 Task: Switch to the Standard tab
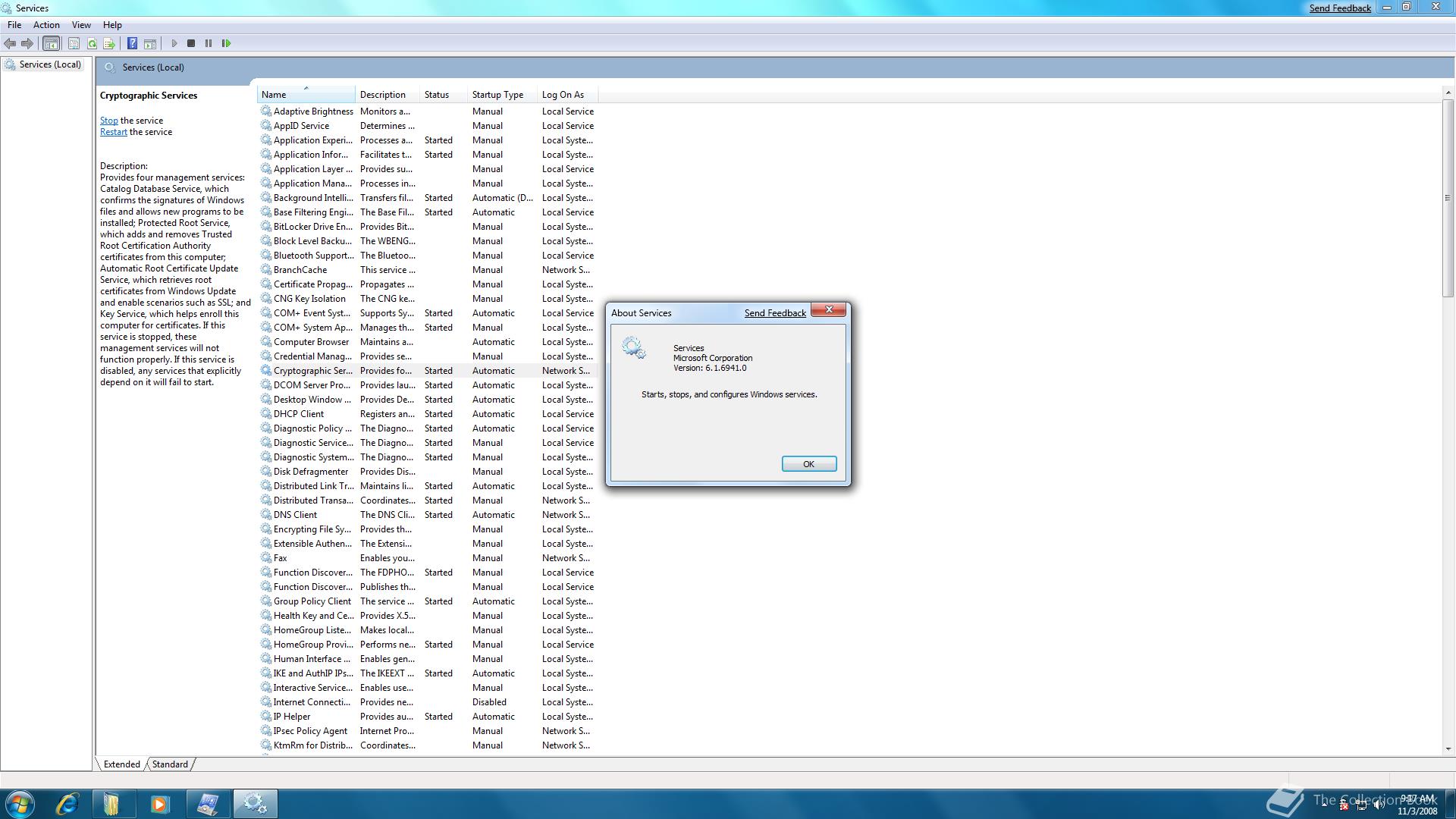click(x=170, y=764)
